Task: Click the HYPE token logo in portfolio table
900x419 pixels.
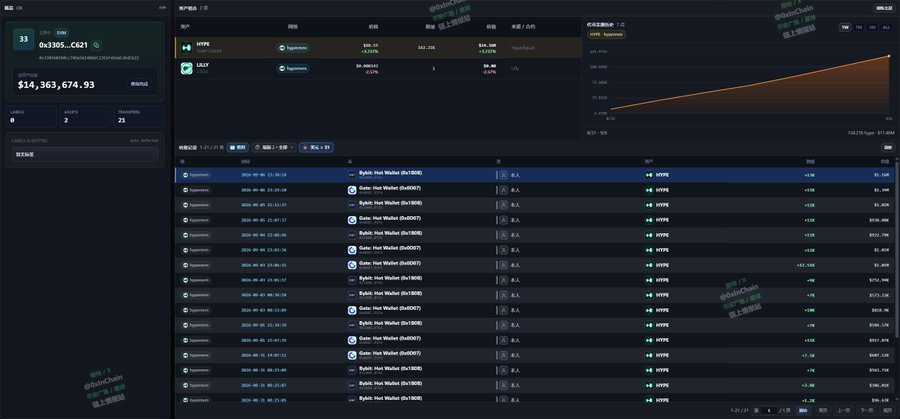Action: click(x=186, y=48)
